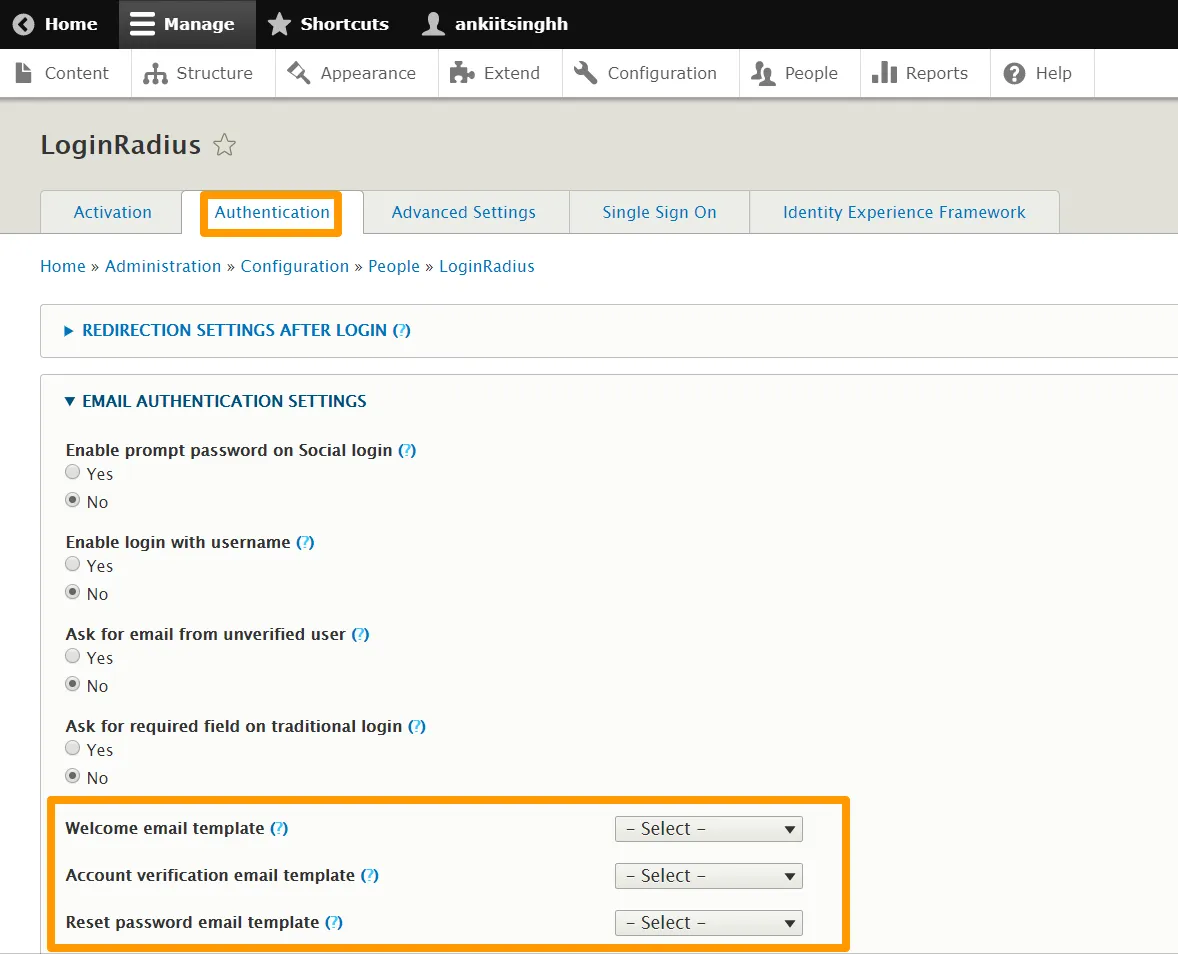Click the Administration breadcrumb link
The width and height of the screenshot is (1178, 954).
point(163,266)
